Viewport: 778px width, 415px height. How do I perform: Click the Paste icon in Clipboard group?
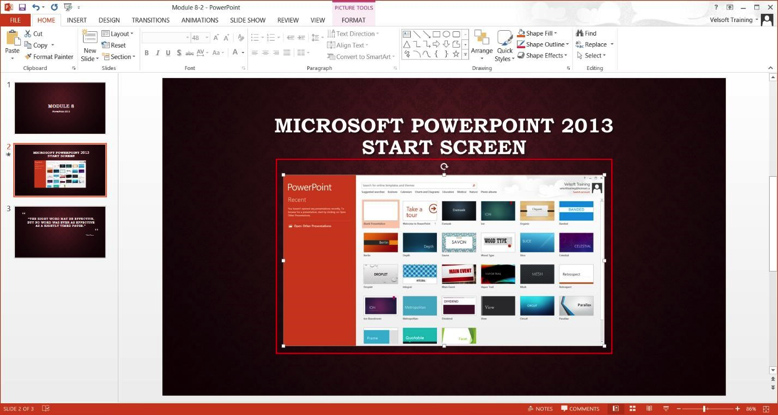point(12,40)
